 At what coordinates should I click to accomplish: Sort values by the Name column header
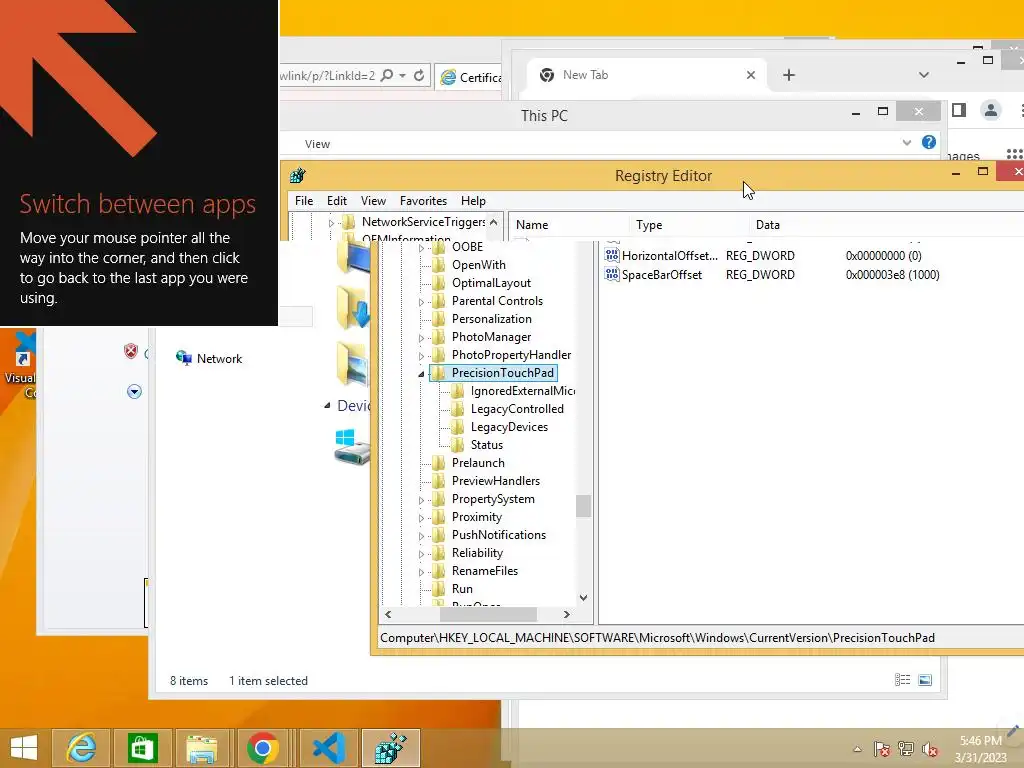point(568,225)
